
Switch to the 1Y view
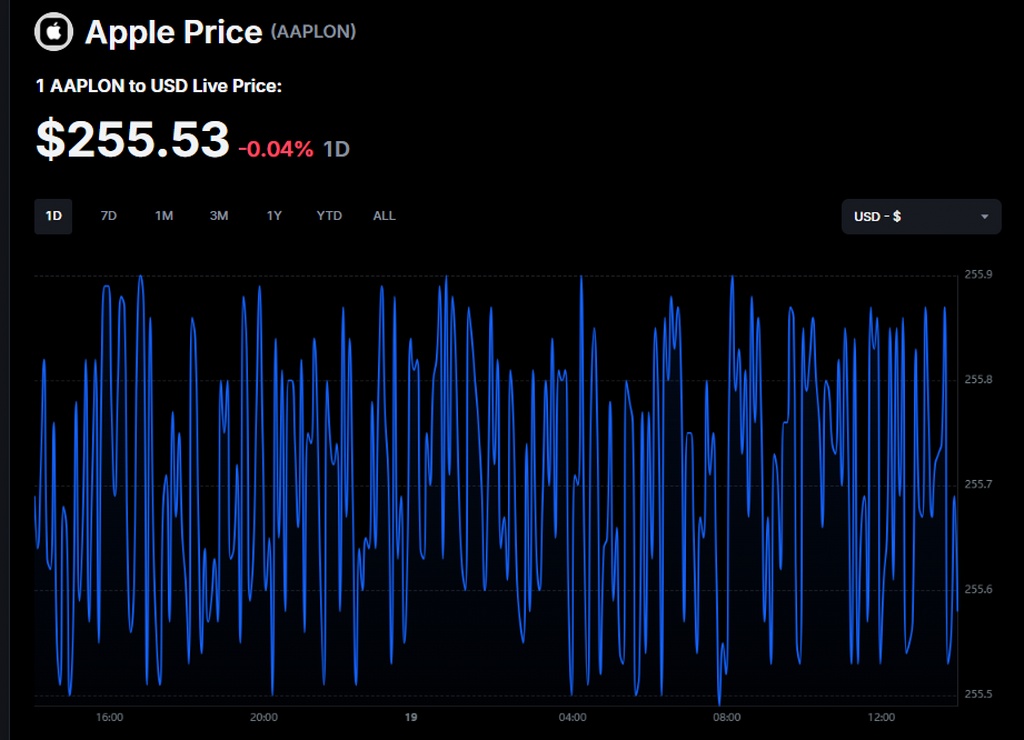[273, 216]
